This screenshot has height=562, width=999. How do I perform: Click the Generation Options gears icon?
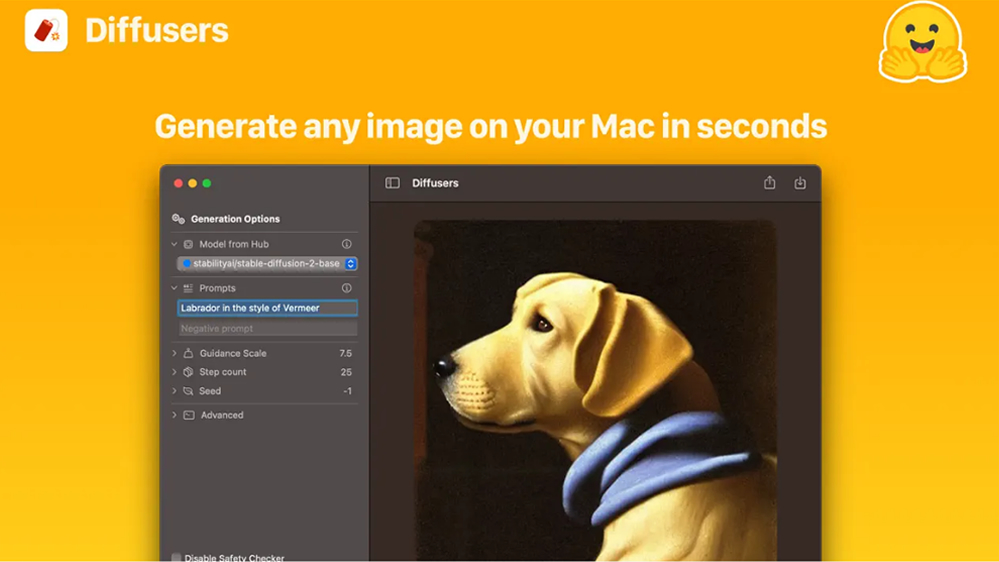178,219
